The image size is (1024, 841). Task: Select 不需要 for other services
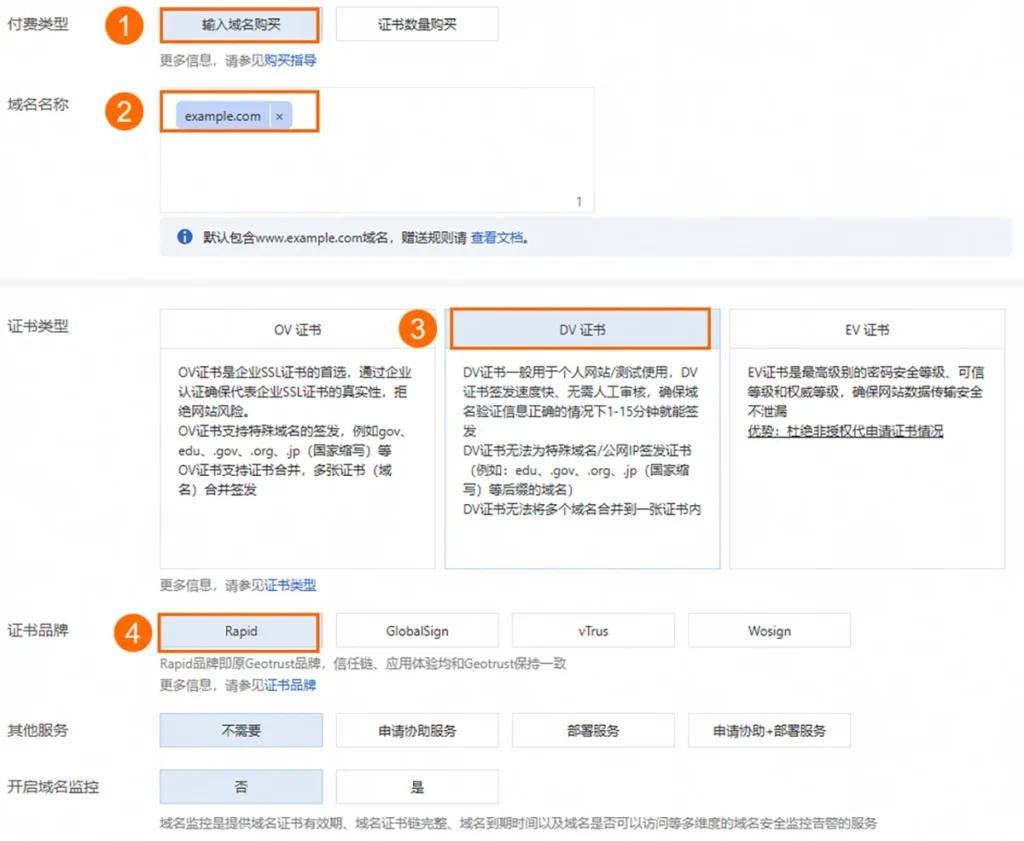241,730
